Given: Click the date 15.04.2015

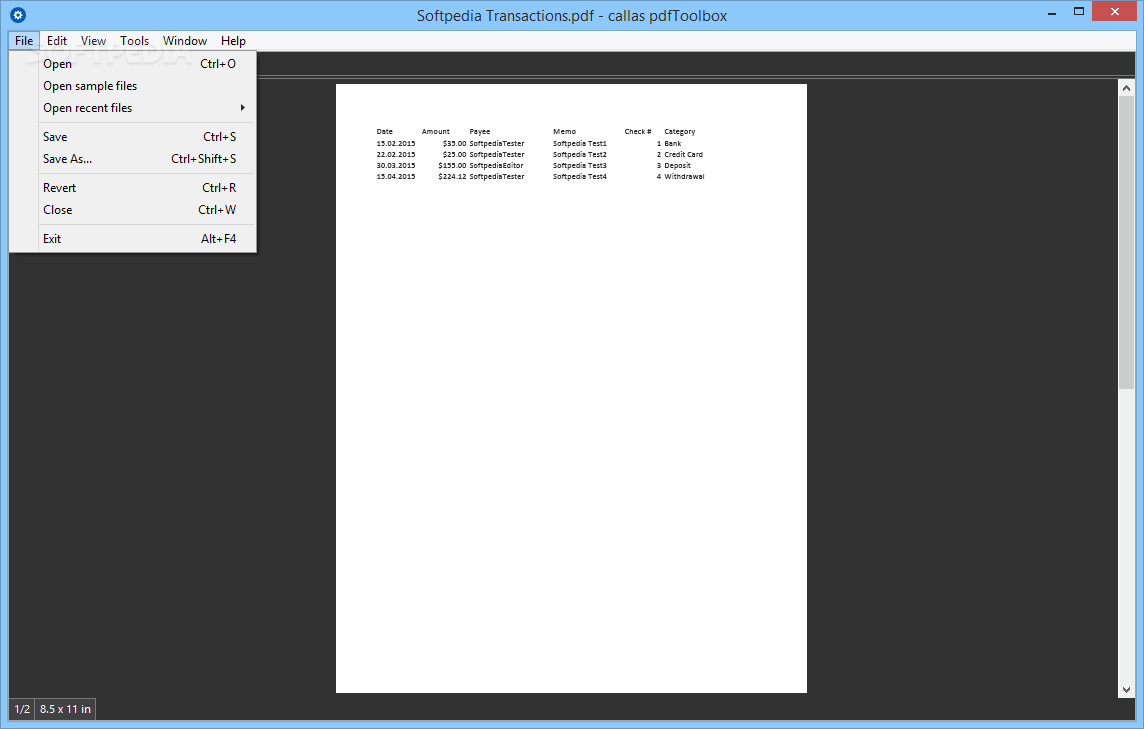Looking at the screenshot, I should coord(395,177).
